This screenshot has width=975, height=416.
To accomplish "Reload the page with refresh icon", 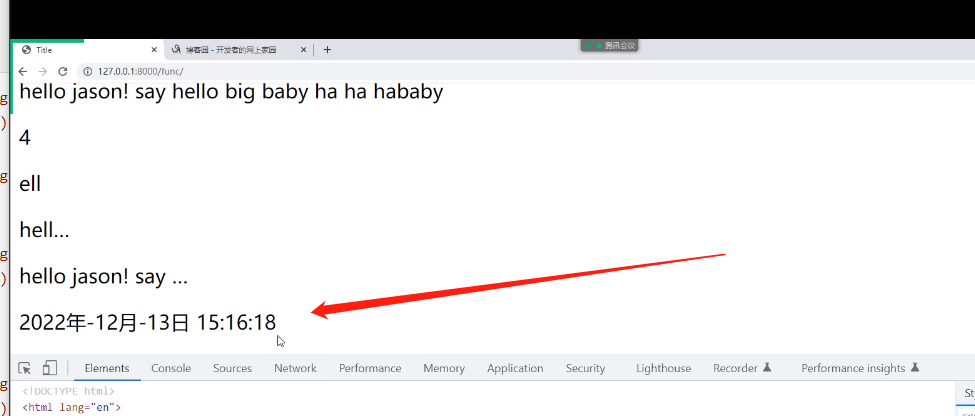I will pos(62,72).
